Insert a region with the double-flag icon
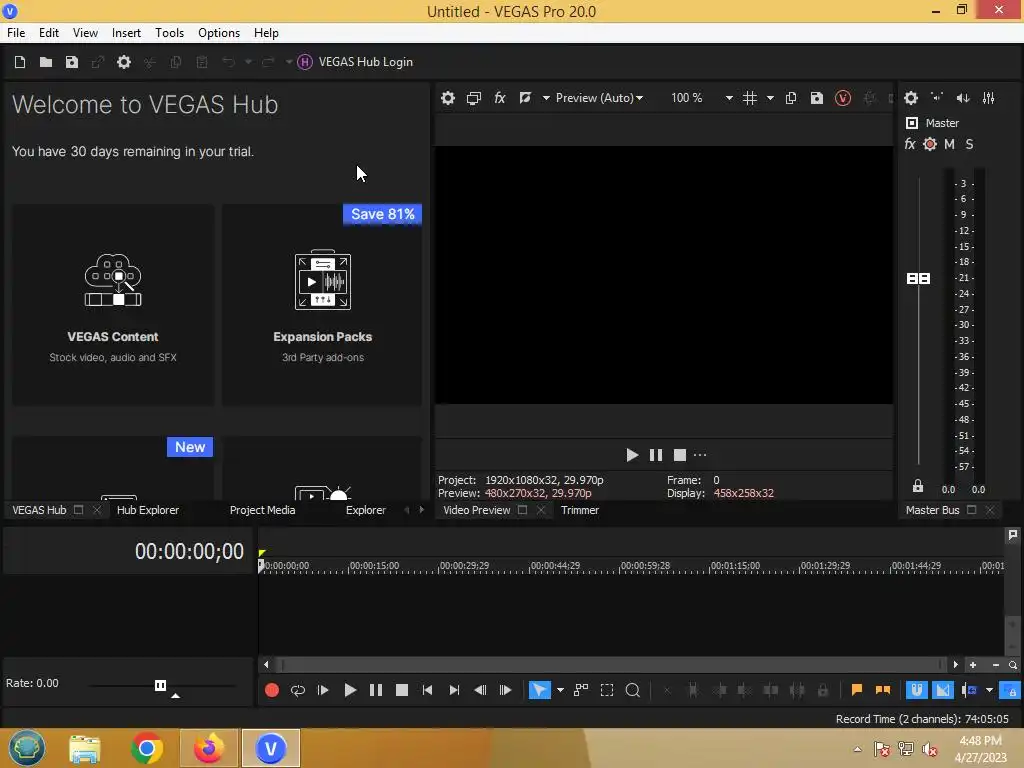 [882, 690]
